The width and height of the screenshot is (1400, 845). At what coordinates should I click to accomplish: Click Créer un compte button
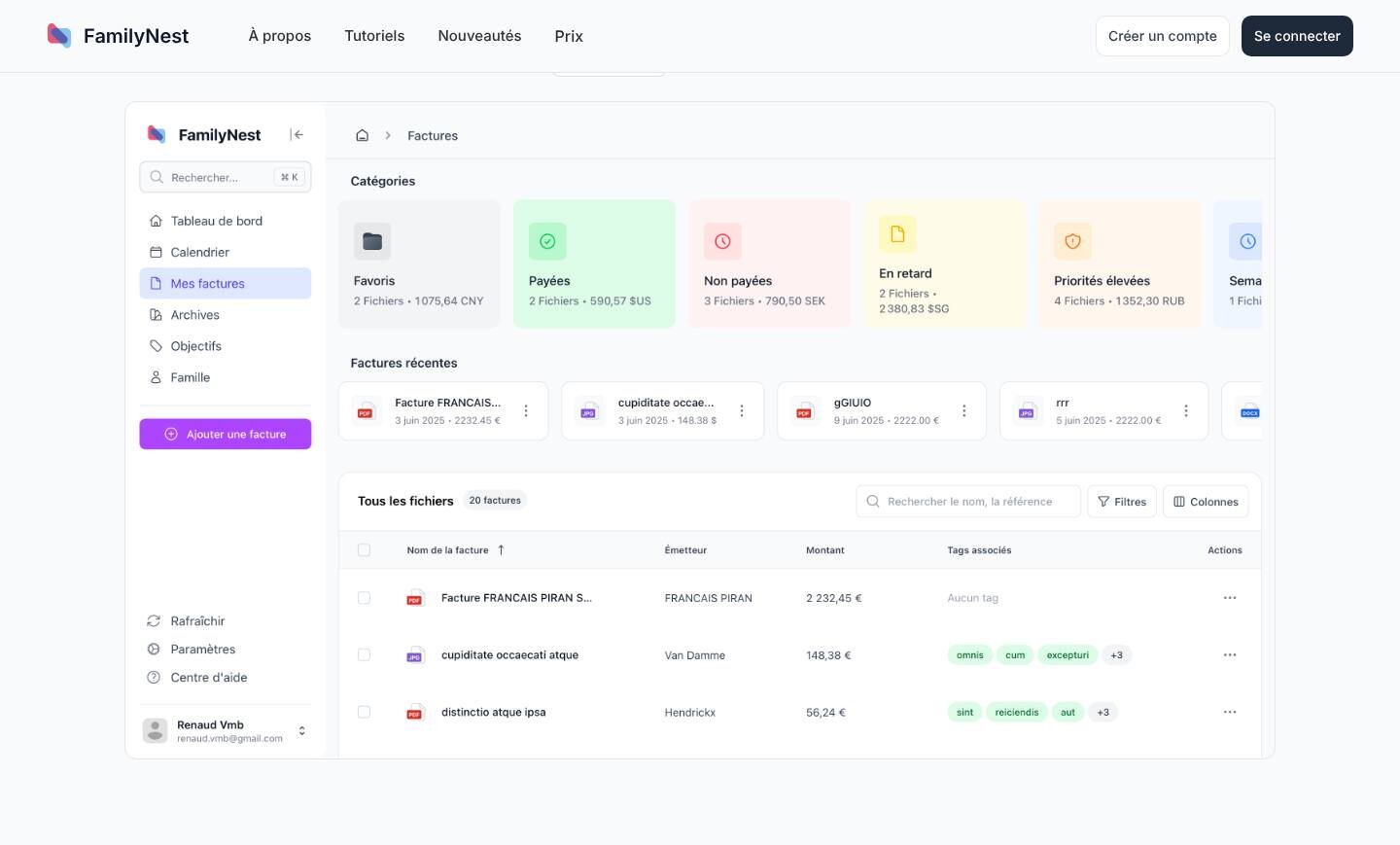pyautogui.click(x=1163, y=36)
